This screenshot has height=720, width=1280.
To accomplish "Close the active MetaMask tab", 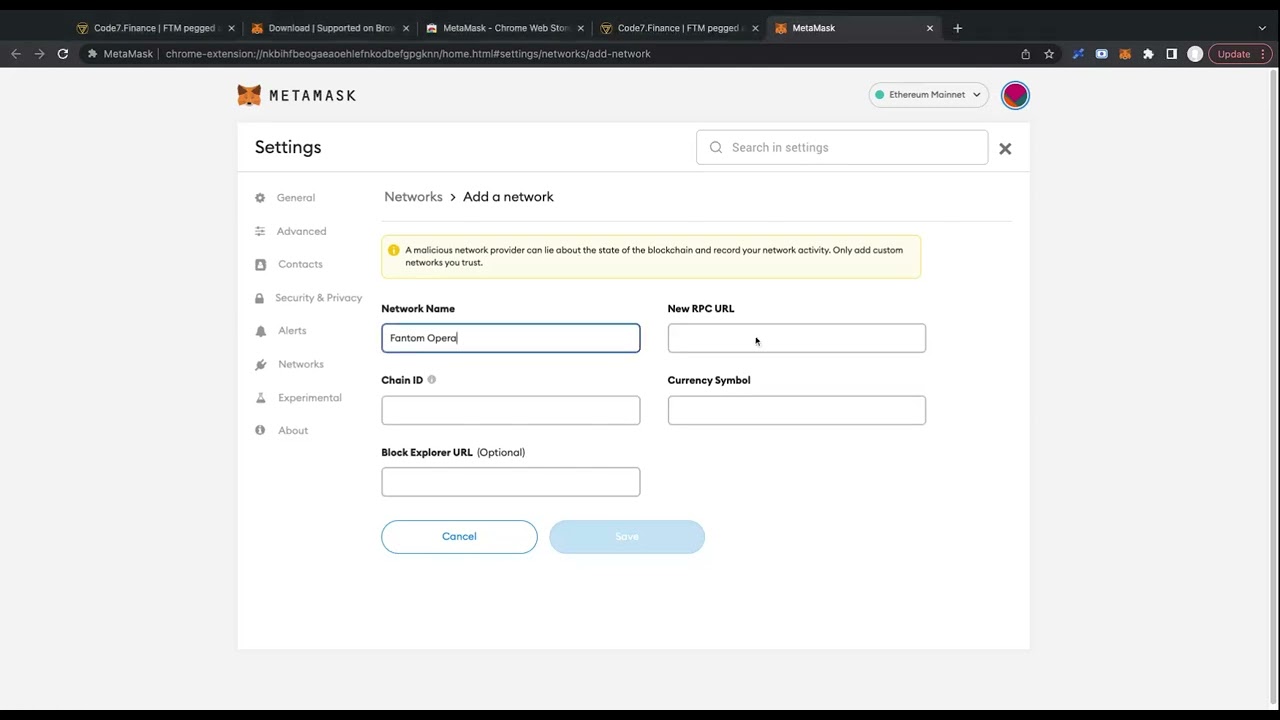I will (x=930, y=28).
